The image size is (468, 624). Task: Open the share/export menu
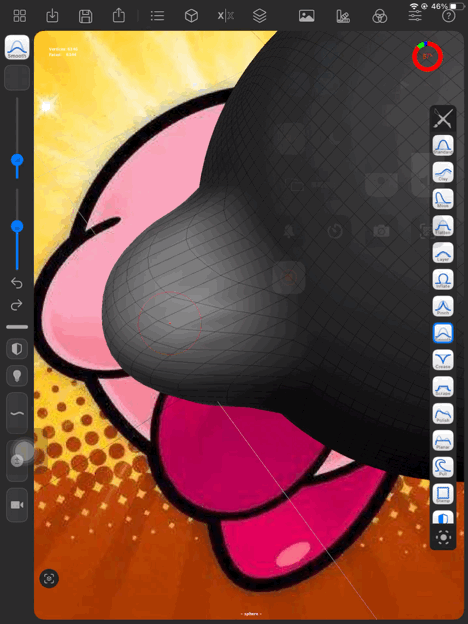(x=119, y=16)
